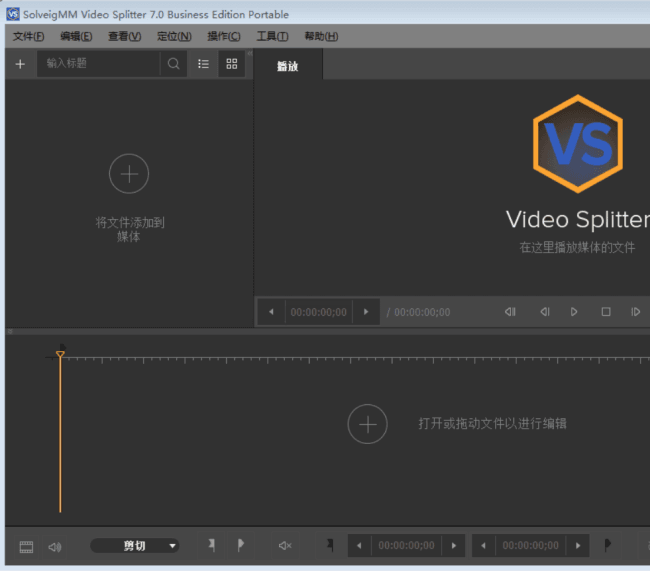Open the 操作(C) menu
This screenshot has width=650, height=571.
224,36
